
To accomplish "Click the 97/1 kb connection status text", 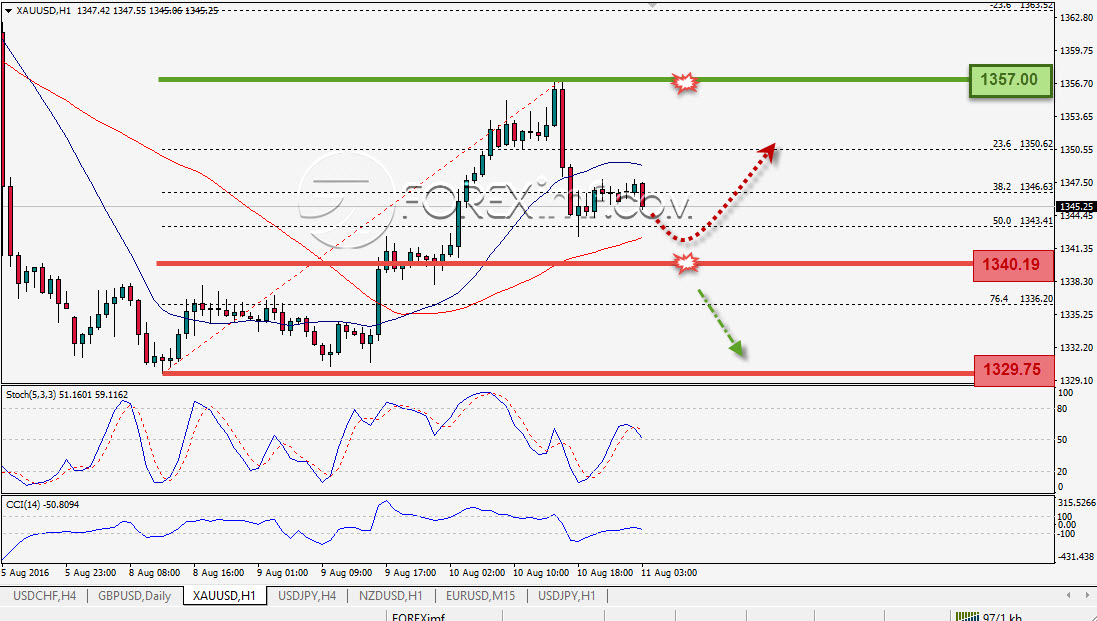I will (x=1003, y=618).
